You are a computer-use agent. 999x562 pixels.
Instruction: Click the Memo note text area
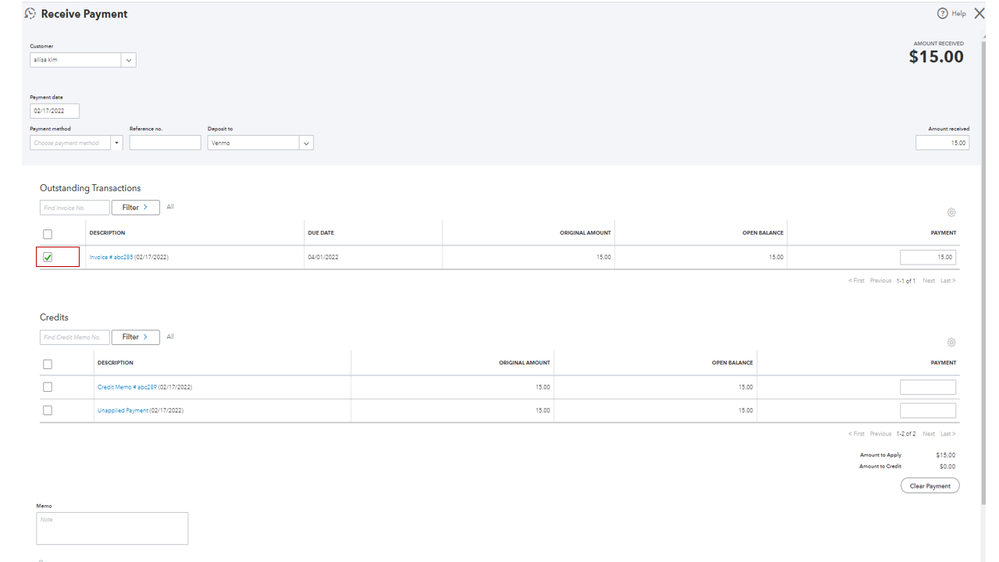(112, 528)
